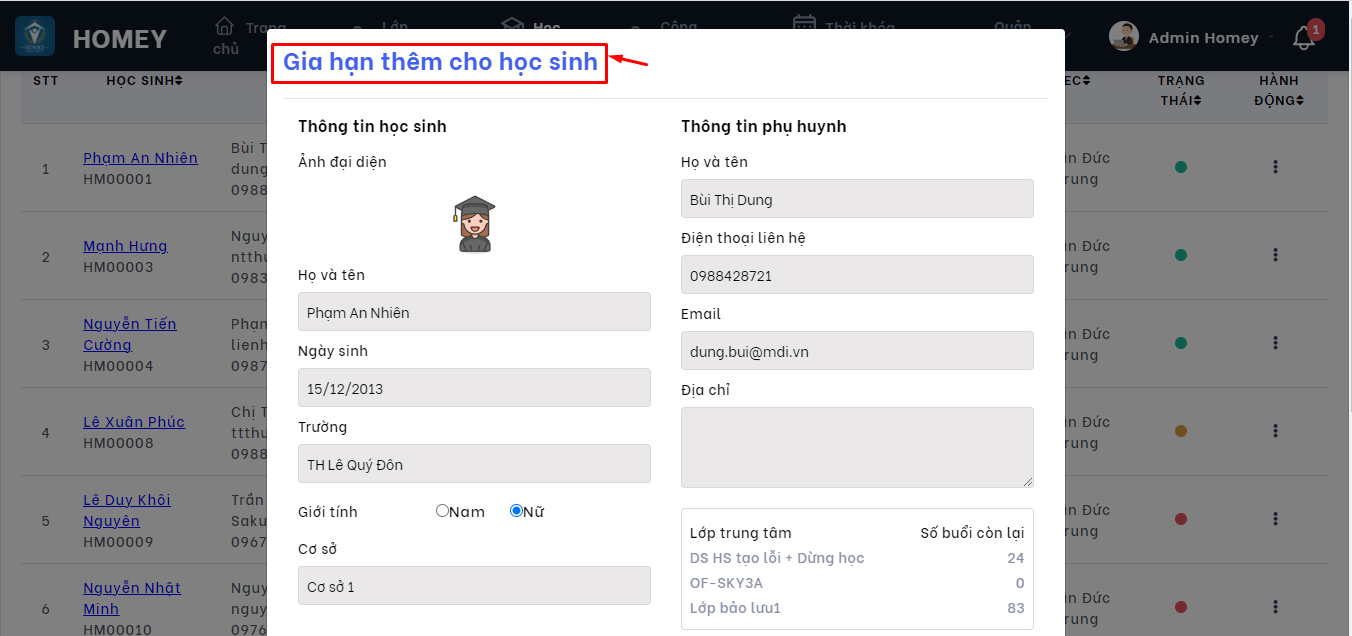The width and height of the screenshot is (1352, 636).
Task: Sort by the Trạng thái column header
Action: [x=1181, y=90]
